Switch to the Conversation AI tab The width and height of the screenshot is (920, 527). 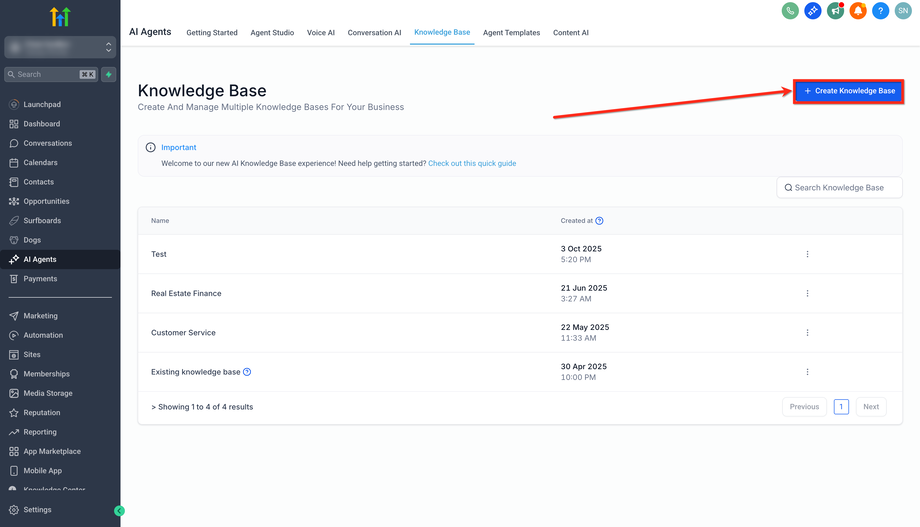[x=374, y=33]
